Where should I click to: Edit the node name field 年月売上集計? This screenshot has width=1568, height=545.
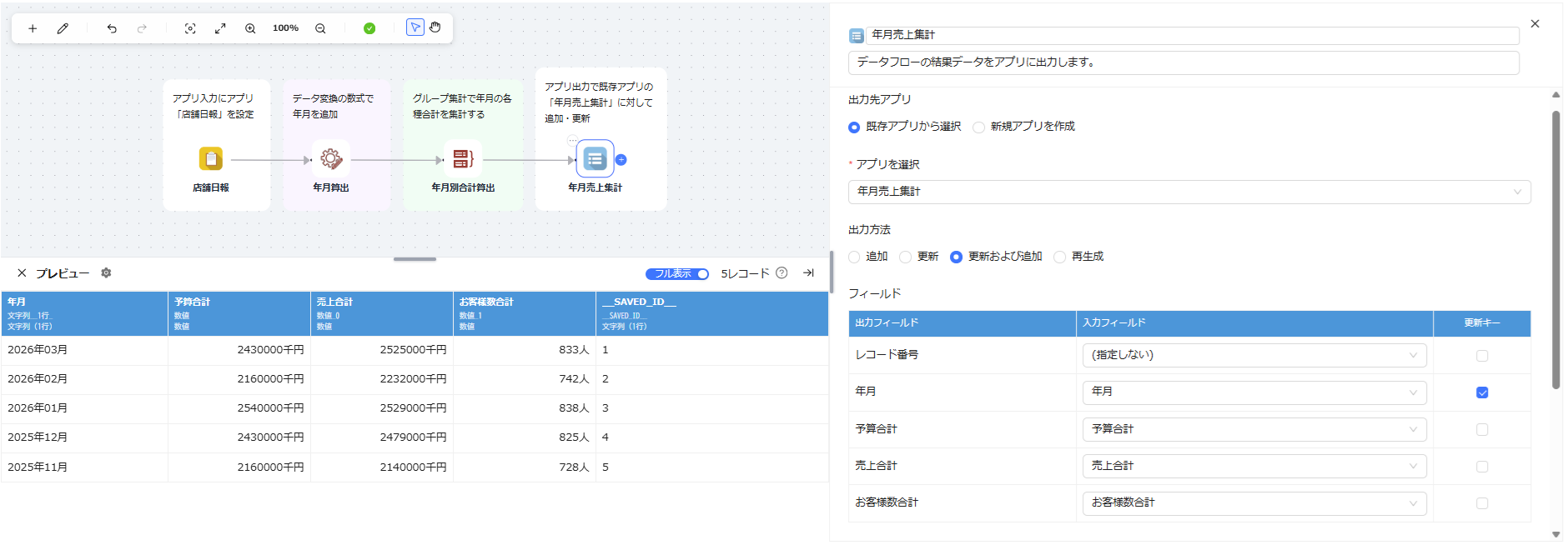click(x=1193, y=35)
